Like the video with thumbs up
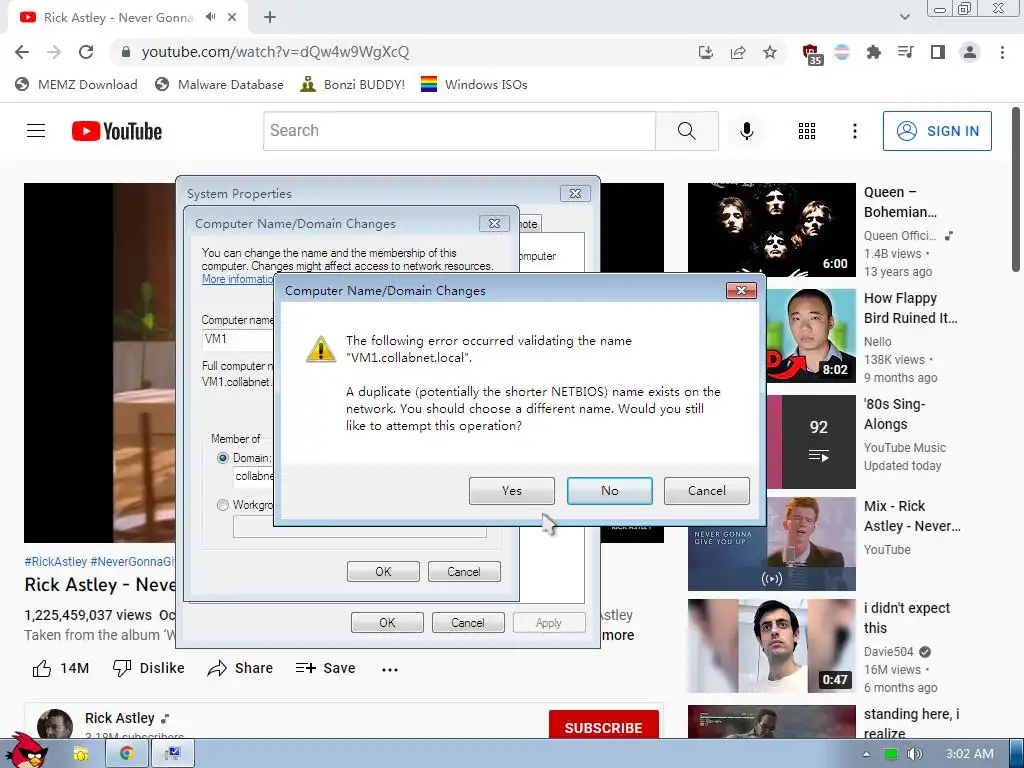 tap(61, 668)
